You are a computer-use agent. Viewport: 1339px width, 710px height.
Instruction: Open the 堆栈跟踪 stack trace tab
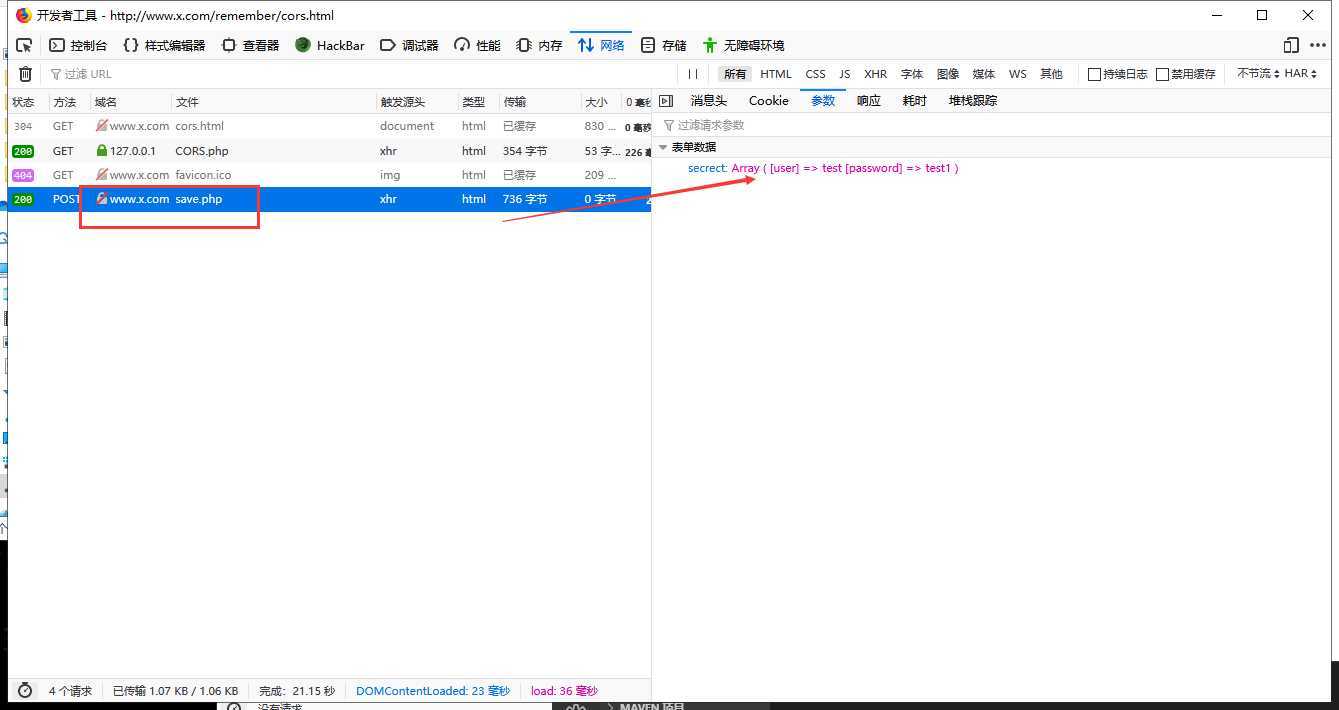coord(973,101)
